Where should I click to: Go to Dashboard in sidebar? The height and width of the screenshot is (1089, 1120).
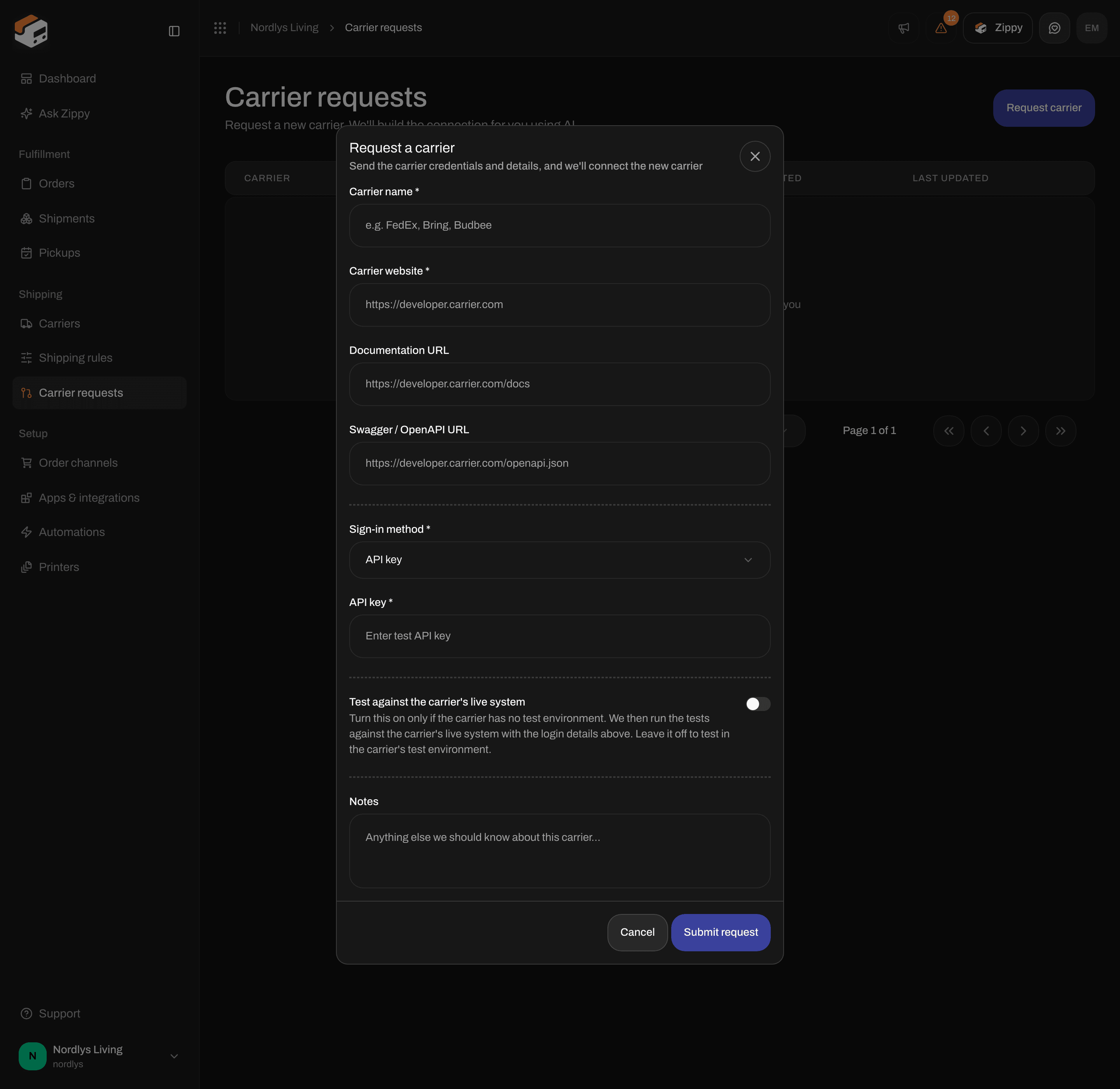click(100, 79)
